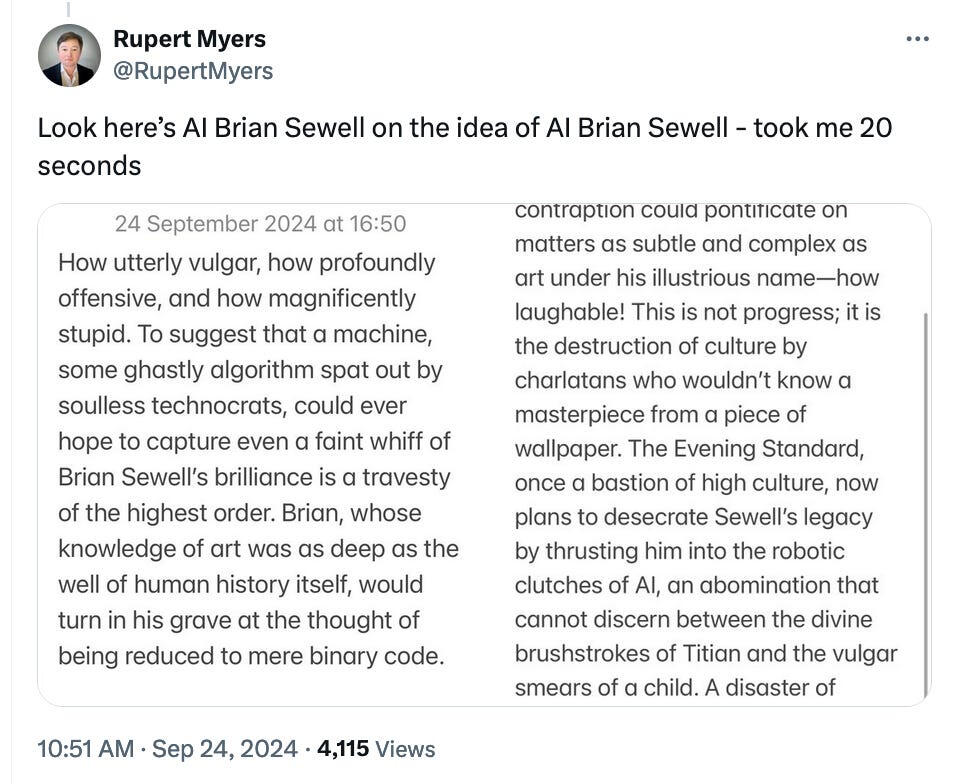Click the scrollbar inside the right screenshot
Screen dimensions: 954x784
coord(925,500)
